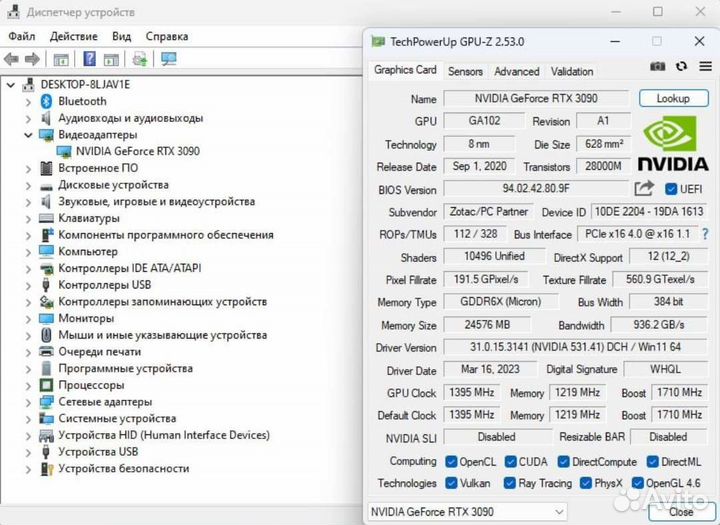Toggle the Vulkan checkbox
This screenshot has width=720, height=525.
(x=451, y=483)
